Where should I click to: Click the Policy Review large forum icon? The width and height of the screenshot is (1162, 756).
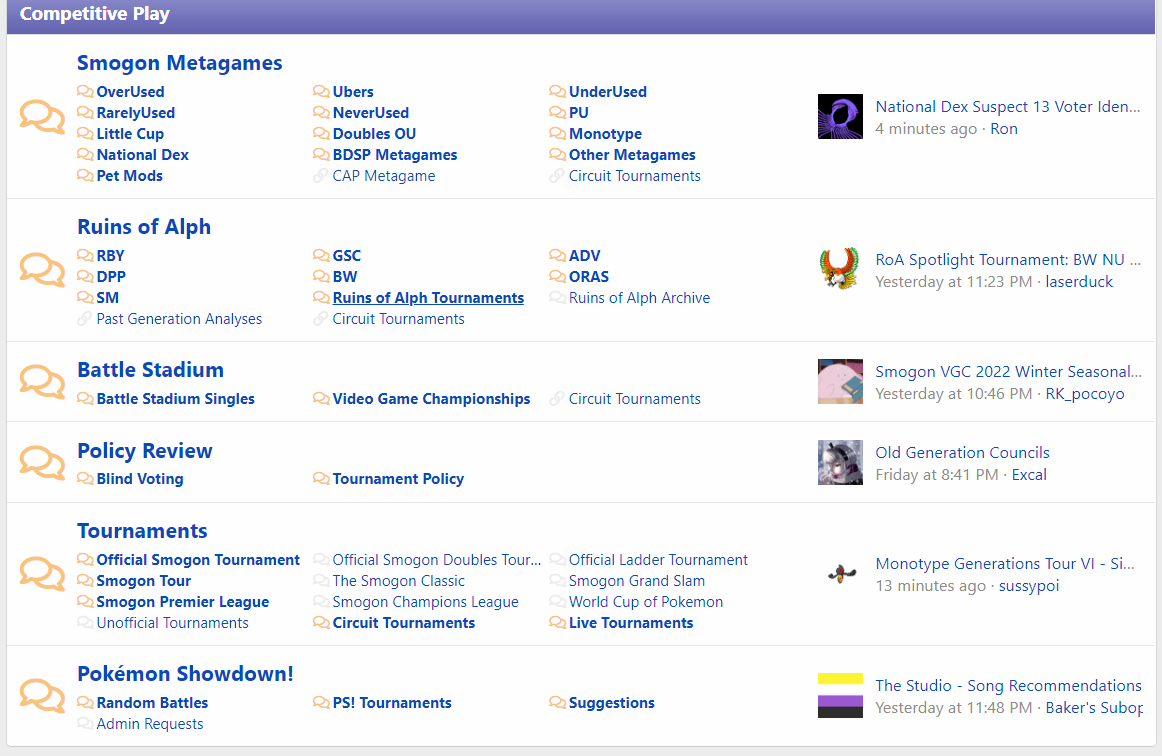point(42,462)
